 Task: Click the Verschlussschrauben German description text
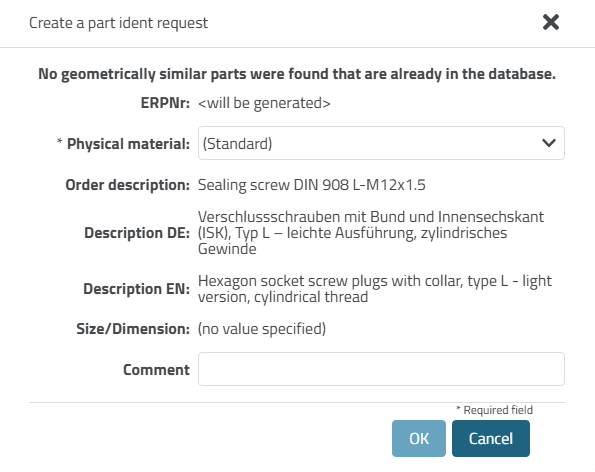click(371, 233)
